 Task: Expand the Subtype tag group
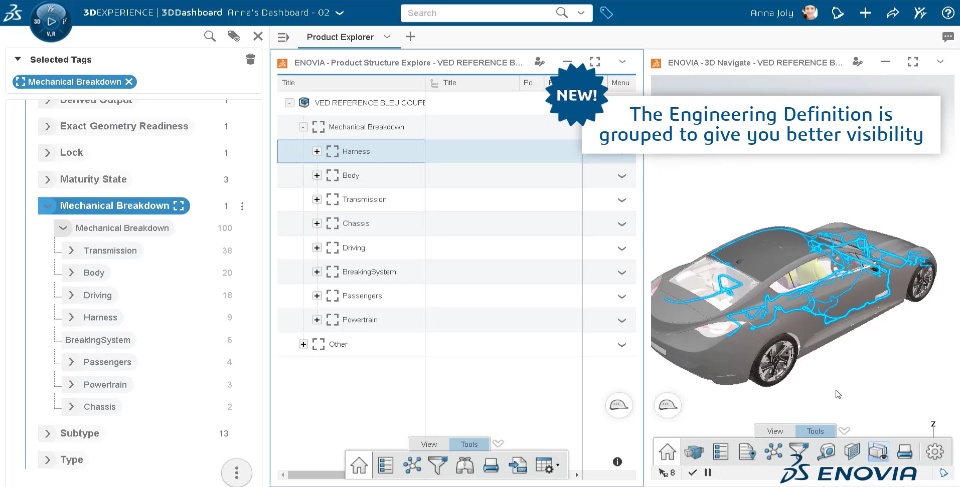pos(48,433)
